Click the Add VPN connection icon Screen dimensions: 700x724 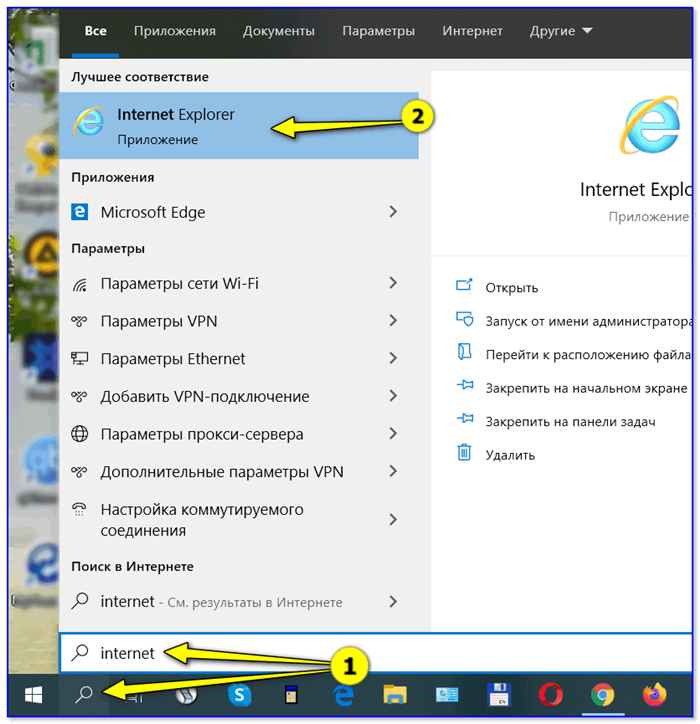79,396
